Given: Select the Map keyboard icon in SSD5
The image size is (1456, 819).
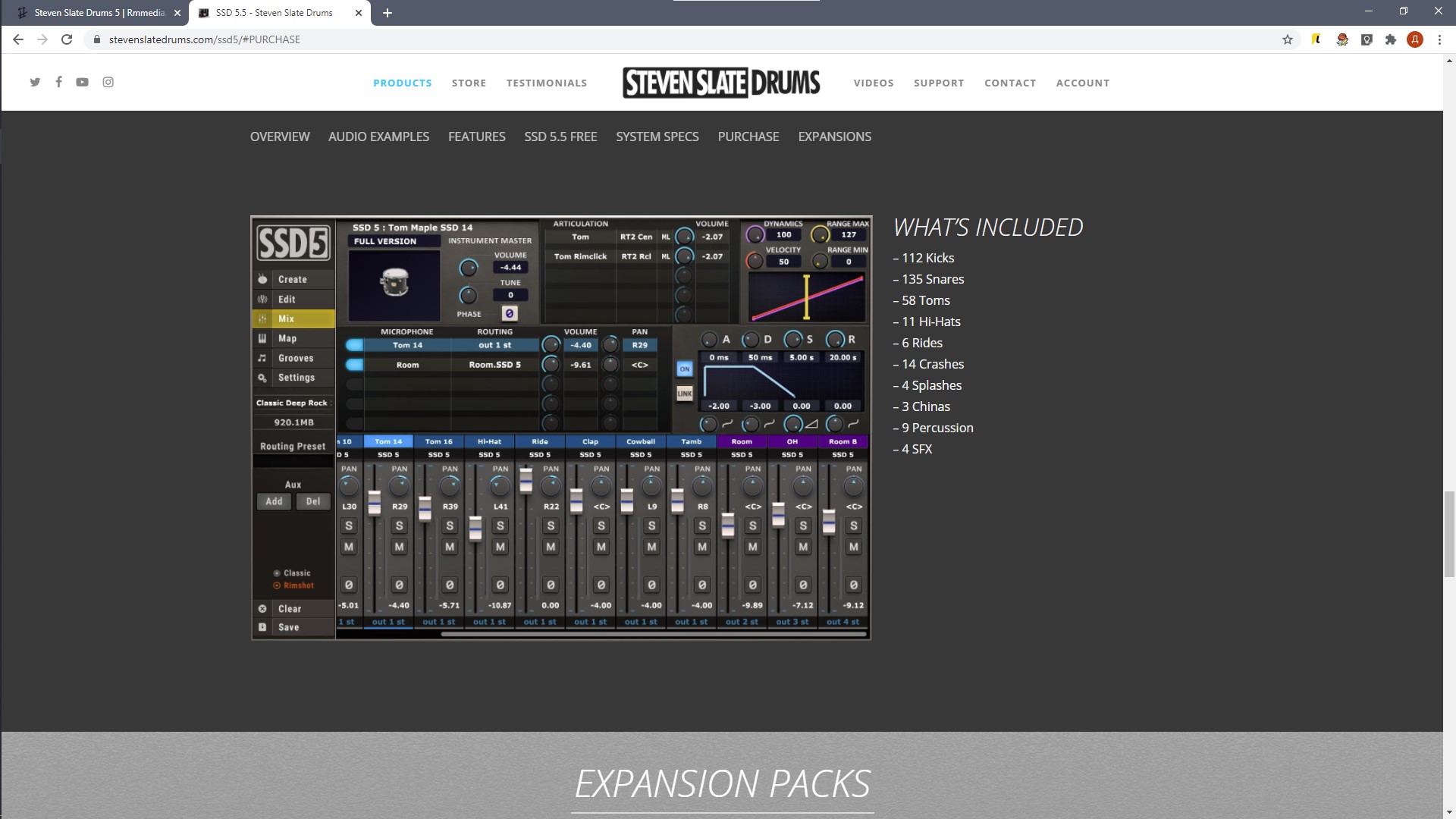Looking at the screenshot, I should coord(262,338).
